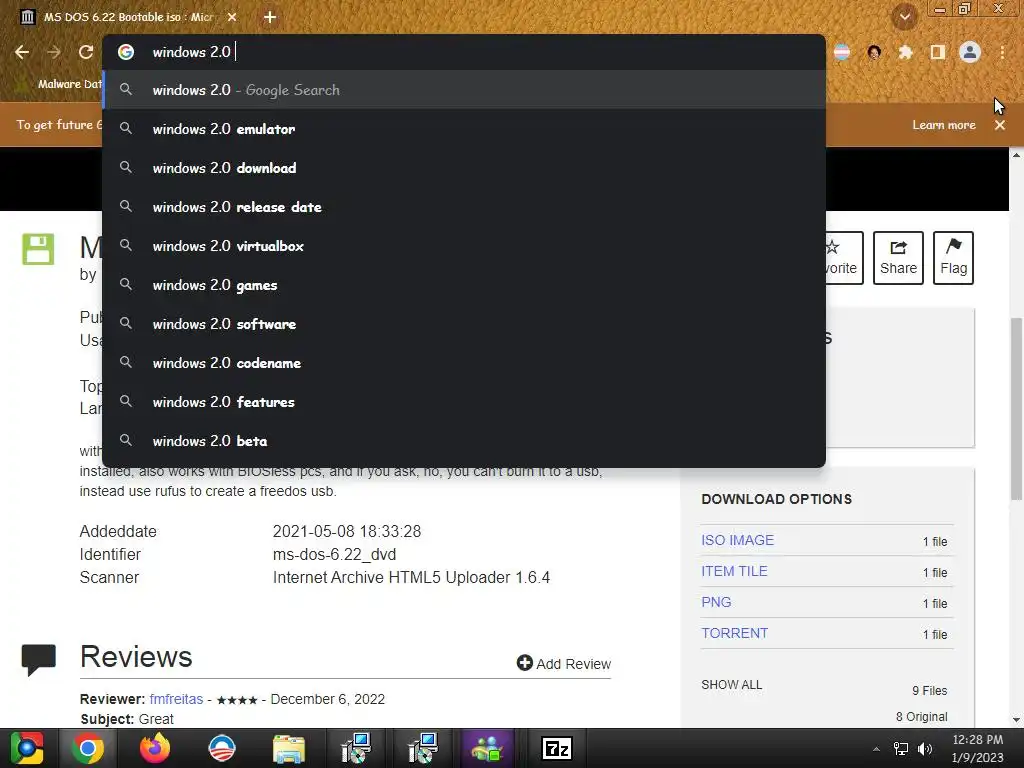Click the Malware Dat bookmark in bookmarks bar

click(59, 84)
